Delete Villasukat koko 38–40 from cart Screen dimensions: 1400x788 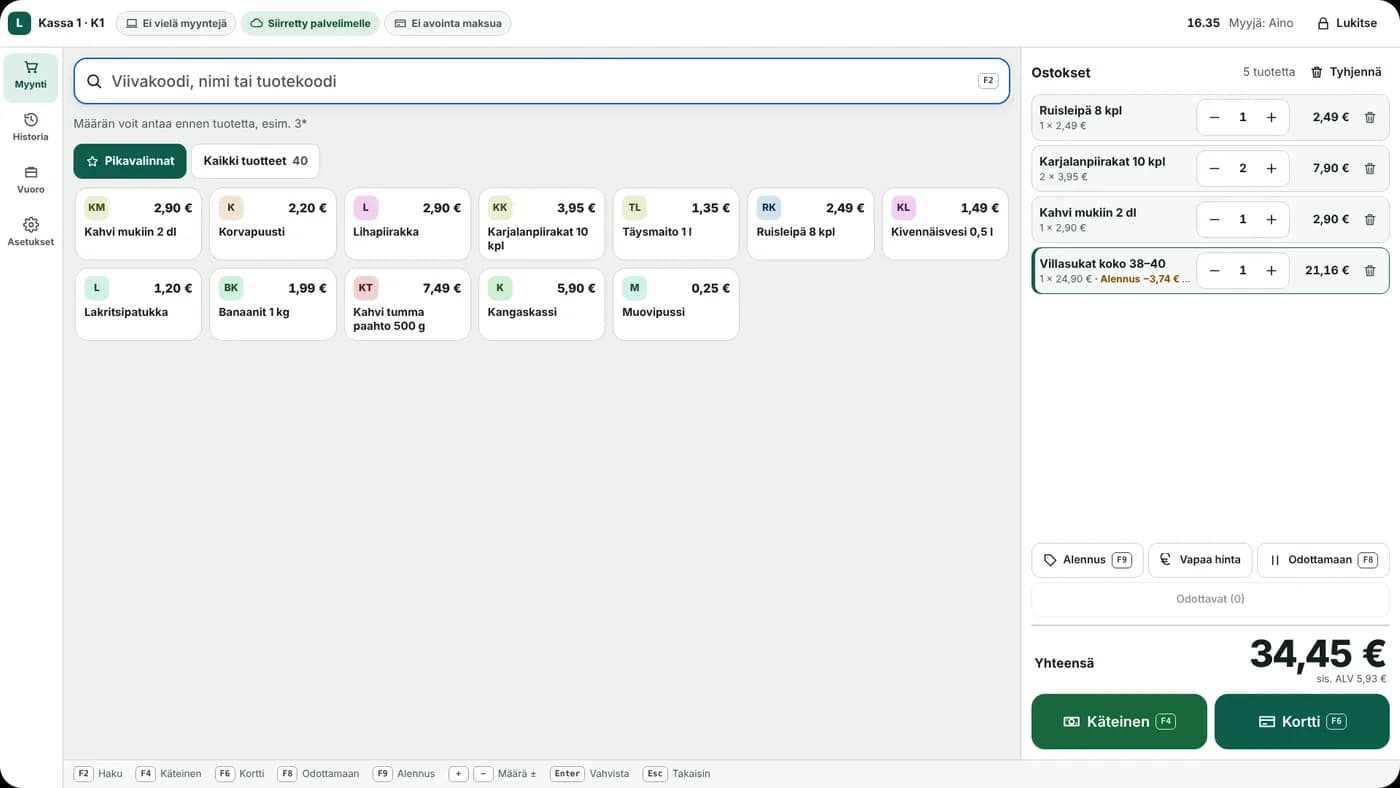[1370, 270]
